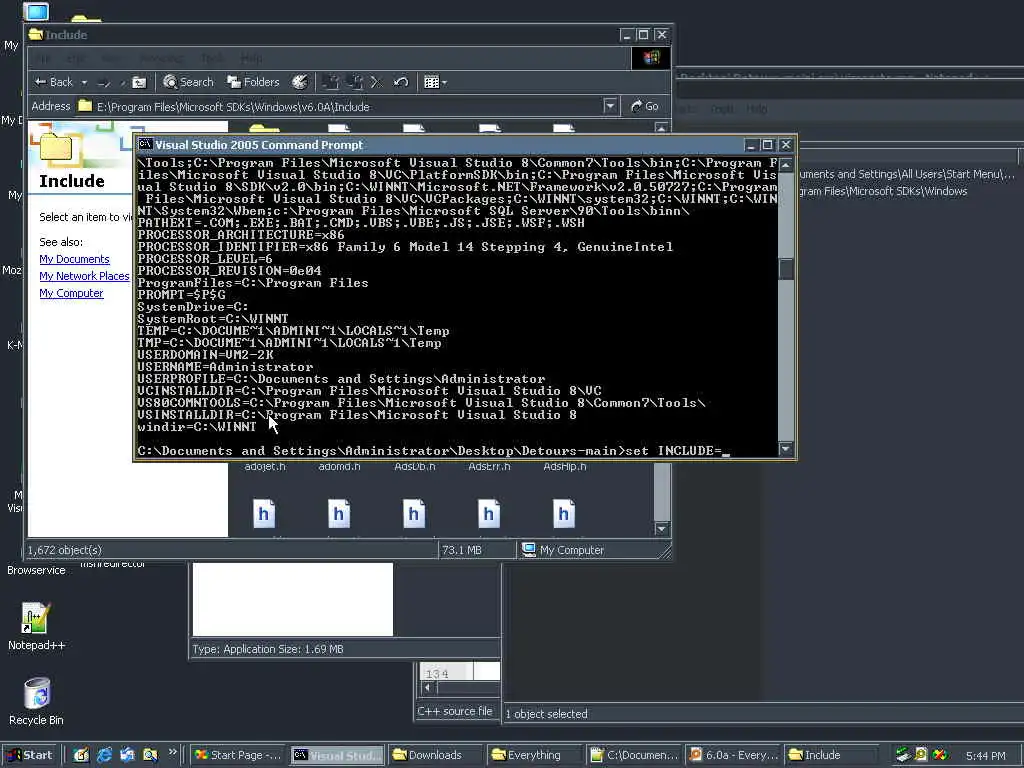Open the My Network Places link
This screenshot has width=1024, height=768.
(84, 276)
